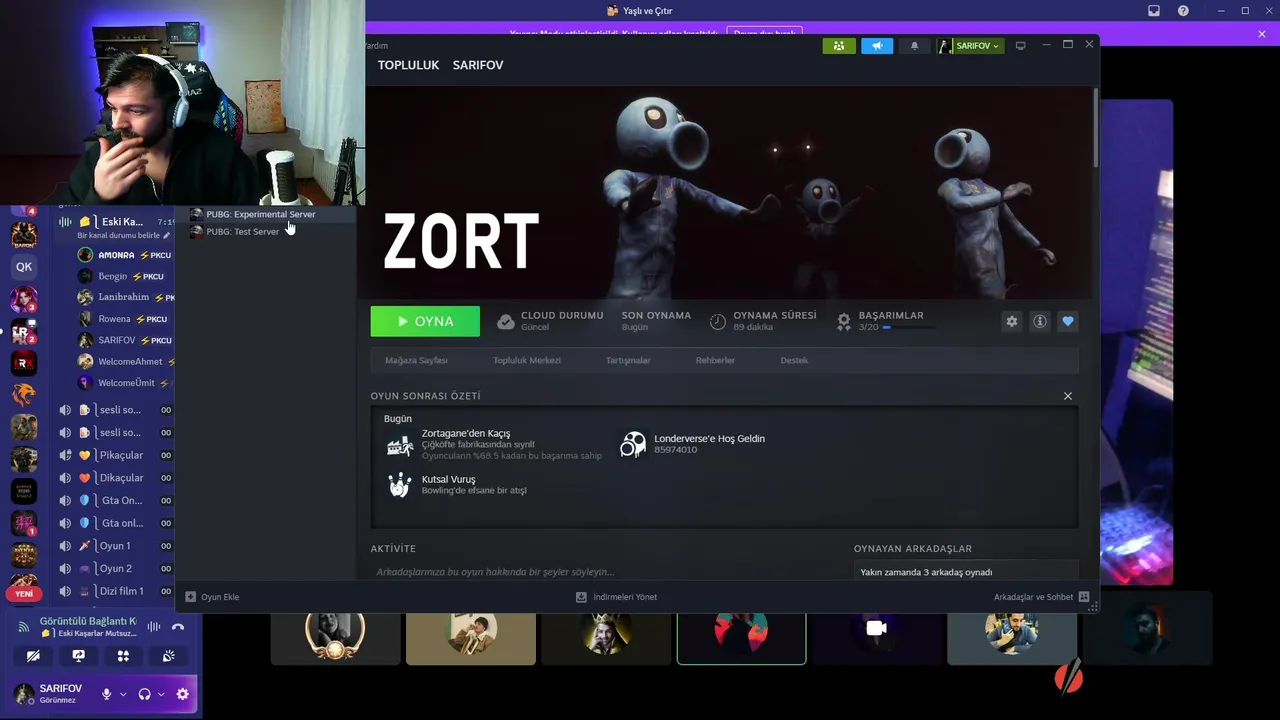Open ZORT game info icon

click(1040, 321)
